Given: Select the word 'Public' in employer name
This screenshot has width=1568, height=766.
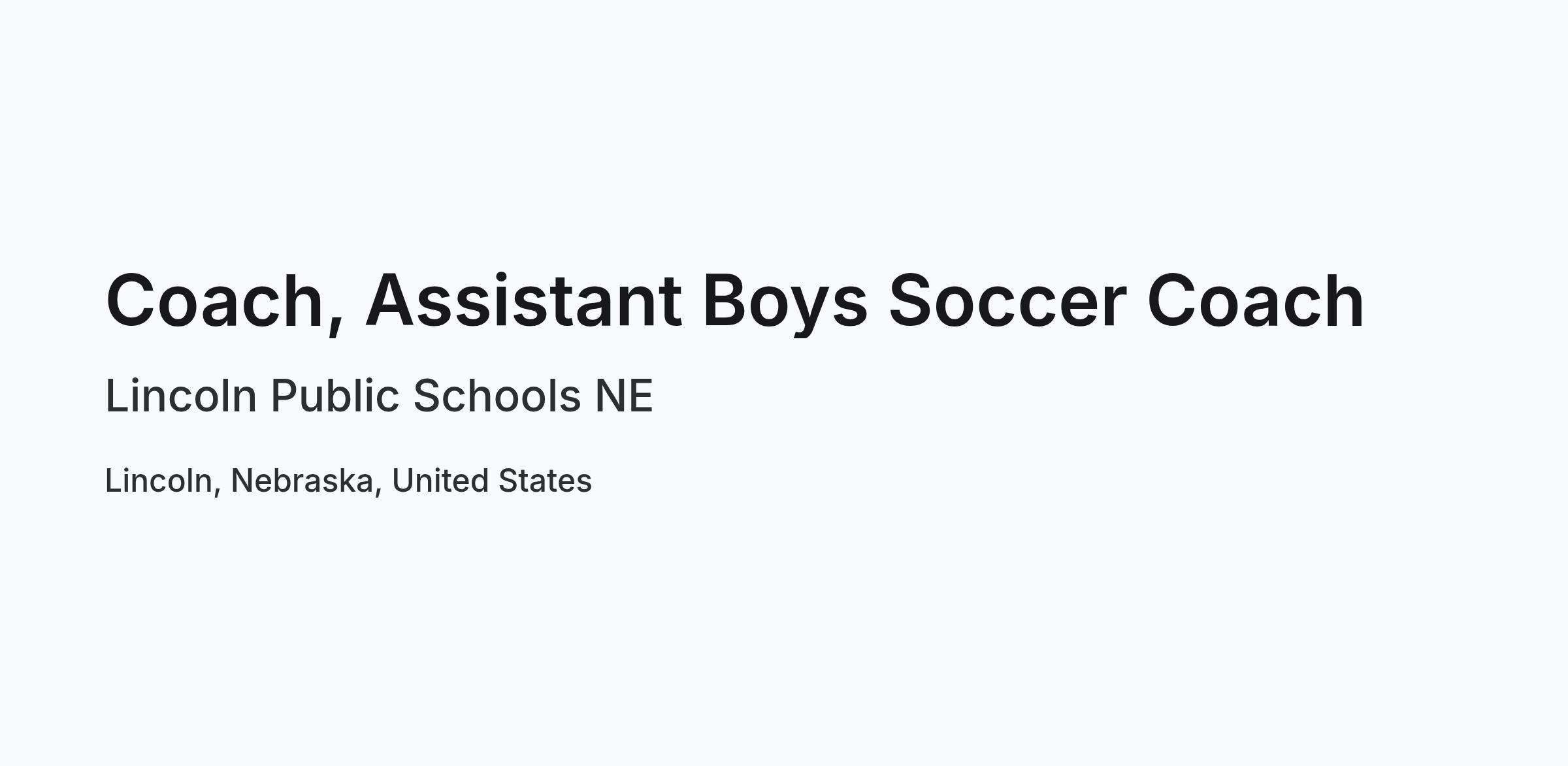Looking at the screenshot, I should click(335, 396).
